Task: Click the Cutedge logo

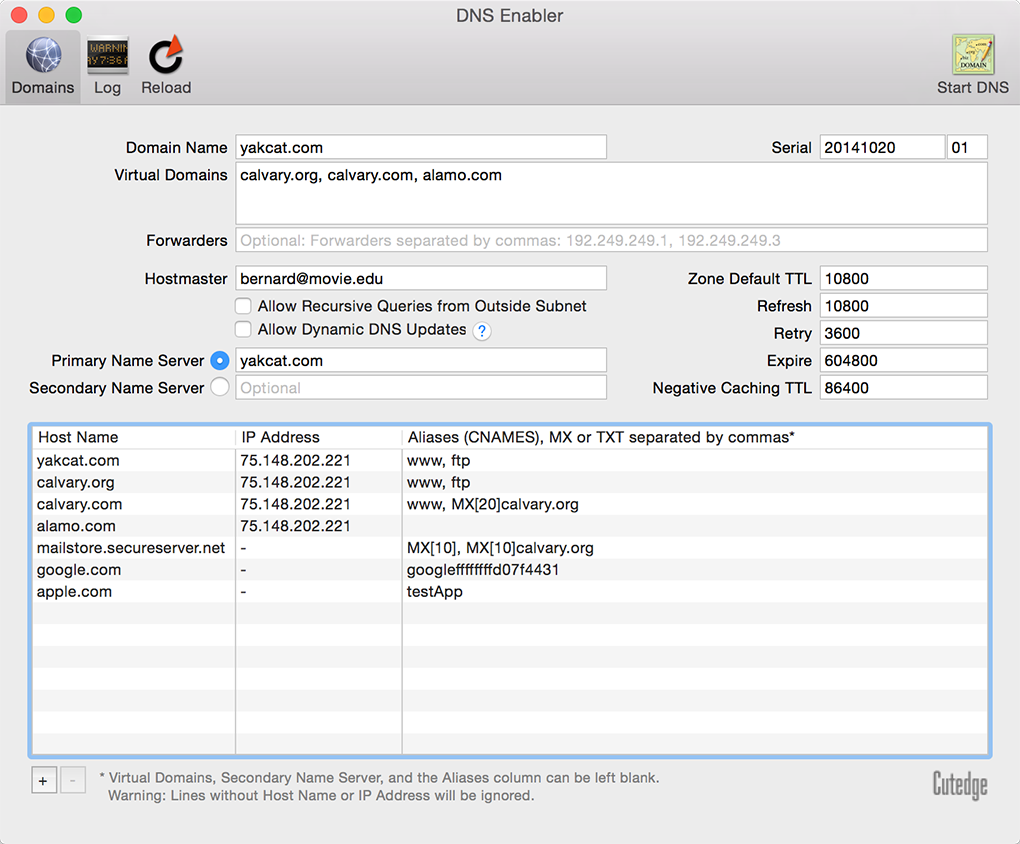Action: click(x=959, y=785)
